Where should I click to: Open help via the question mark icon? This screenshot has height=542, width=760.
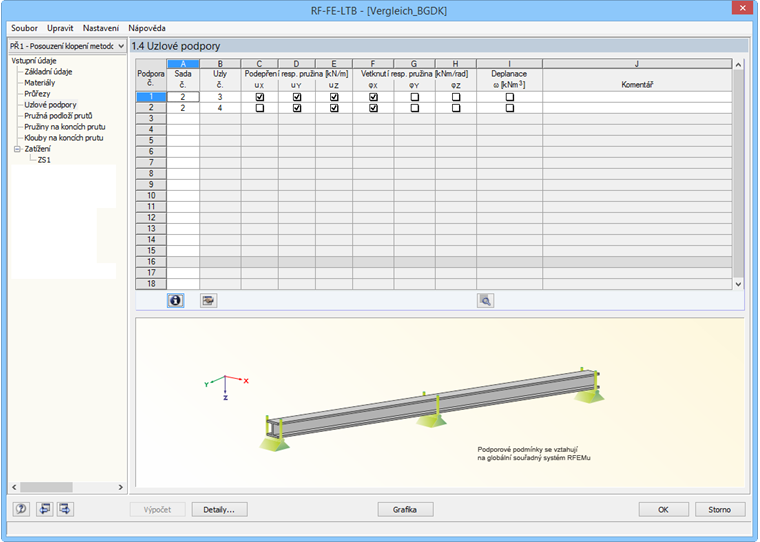[21, 509]
